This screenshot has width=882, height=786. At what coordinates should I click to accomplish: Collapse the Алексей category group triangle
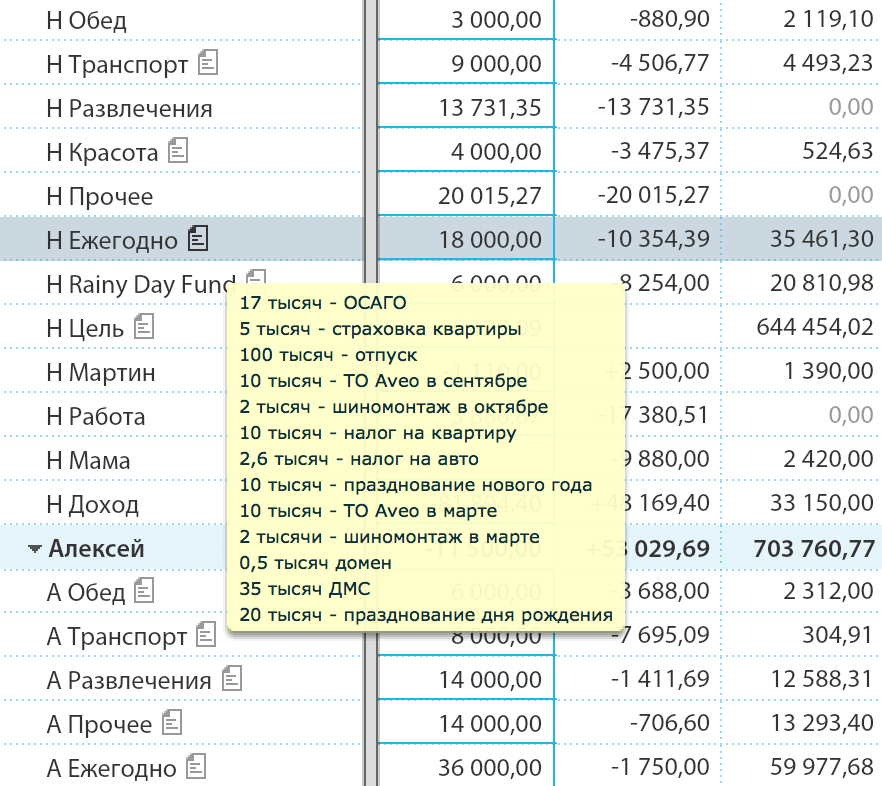[x=35, y=549]
